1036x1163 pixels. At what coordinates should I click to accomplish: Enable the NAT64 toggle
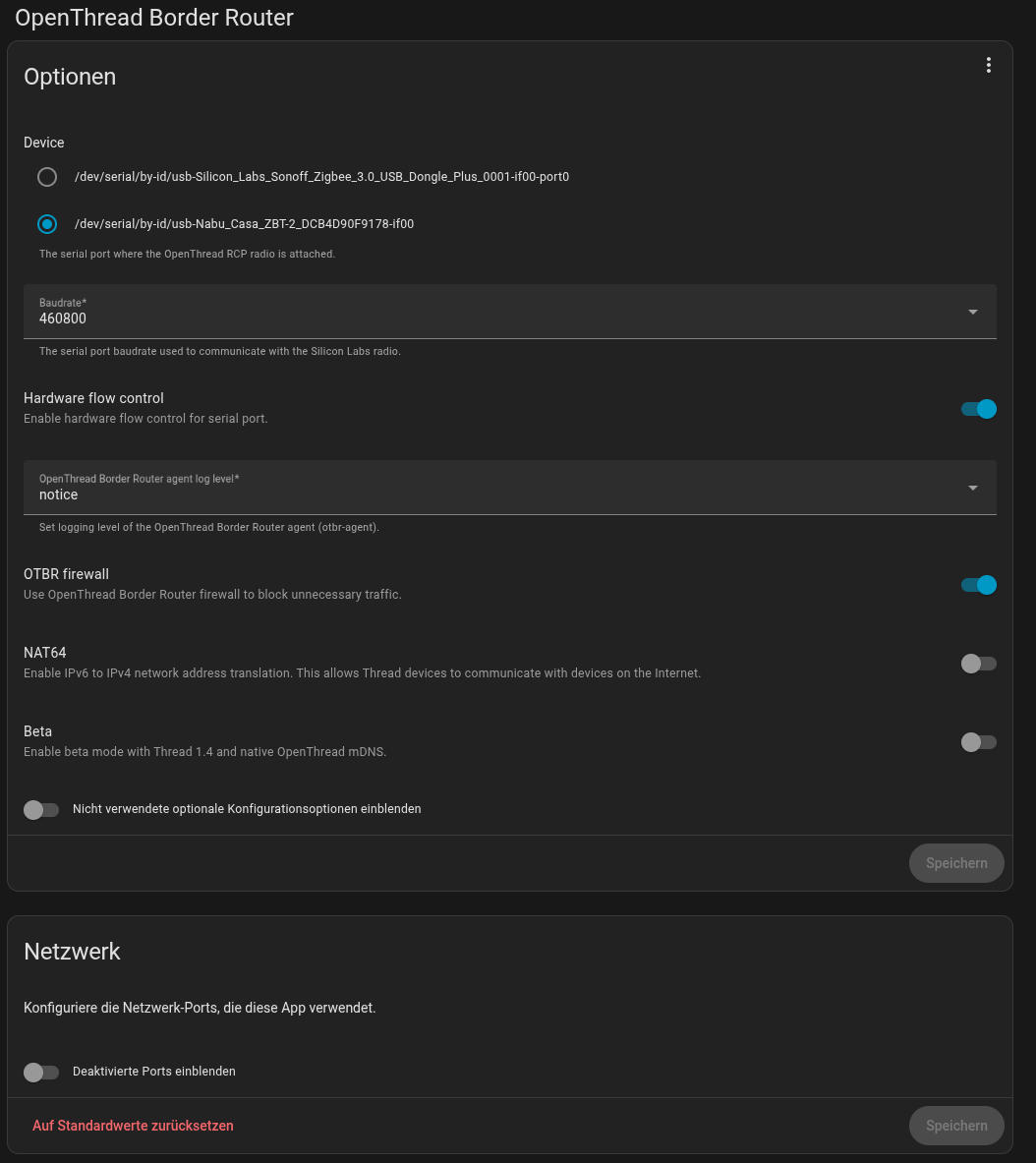979,664
